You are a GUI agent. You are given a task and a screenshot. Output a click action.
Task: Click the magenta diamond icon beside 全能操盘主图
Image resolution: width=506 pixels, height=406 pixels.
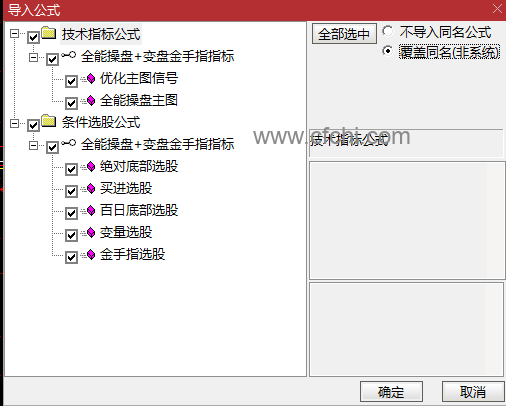(90, 100)
